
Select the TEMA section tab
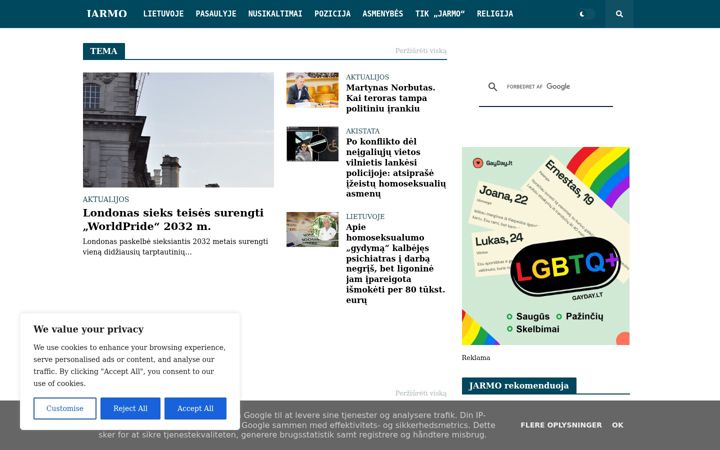pos(104,51)
